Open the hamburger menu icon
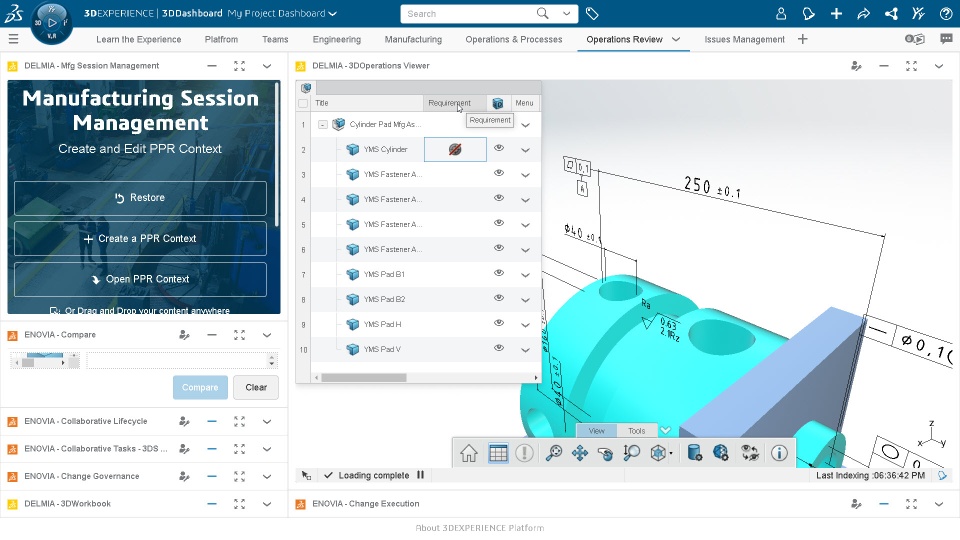 click(13, 39)
